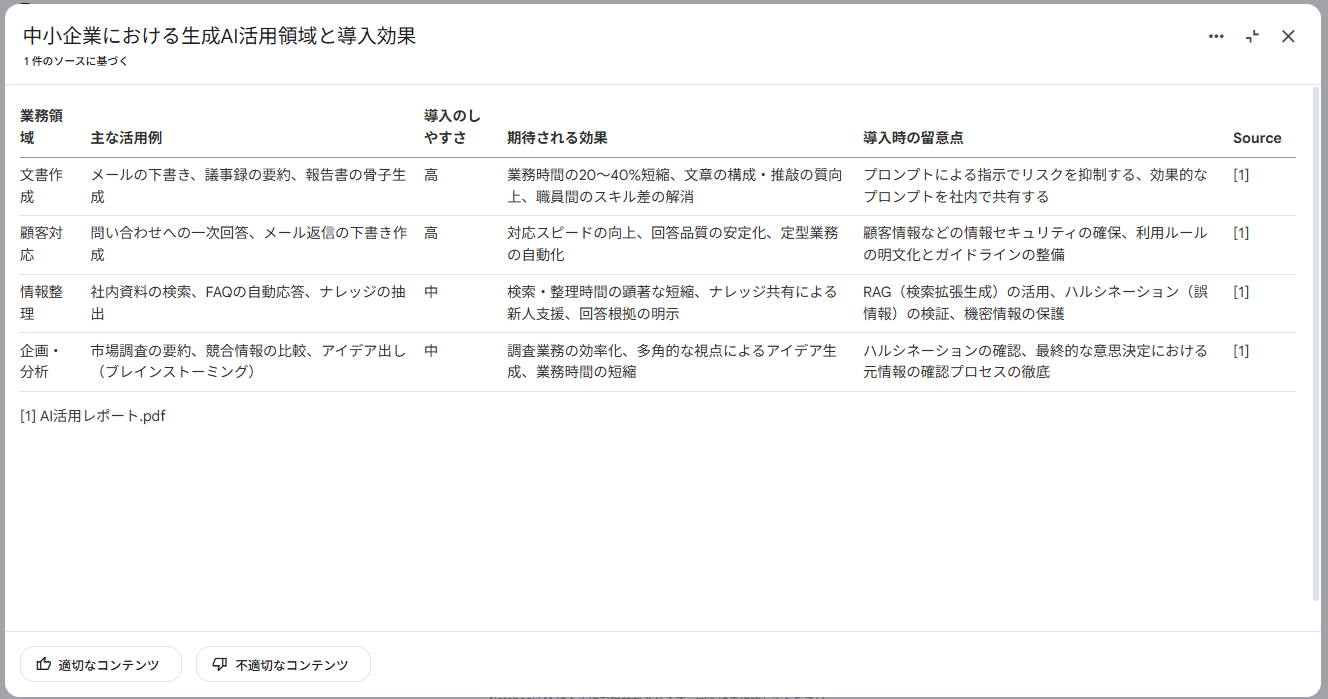Viewport: 1328px width, 699px height.
Task: Click the cell starting メールの下書き、議事録の要約
Action: (x=249, y=186)
